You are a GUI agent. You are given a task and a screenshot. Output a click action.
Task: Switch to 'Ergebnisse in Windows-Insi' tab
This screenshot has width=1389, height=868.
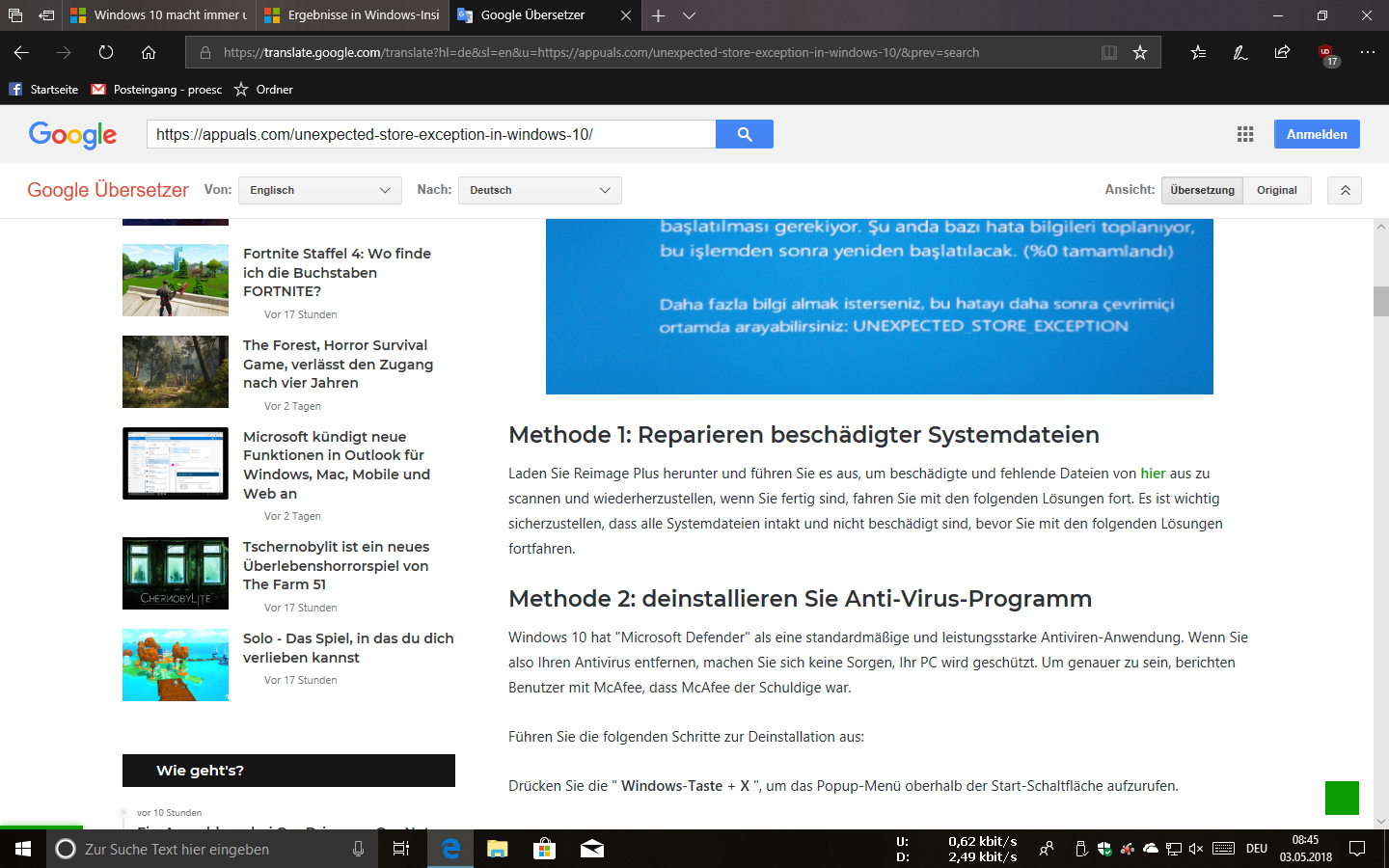pyautogui.click(x=352, y=15)
